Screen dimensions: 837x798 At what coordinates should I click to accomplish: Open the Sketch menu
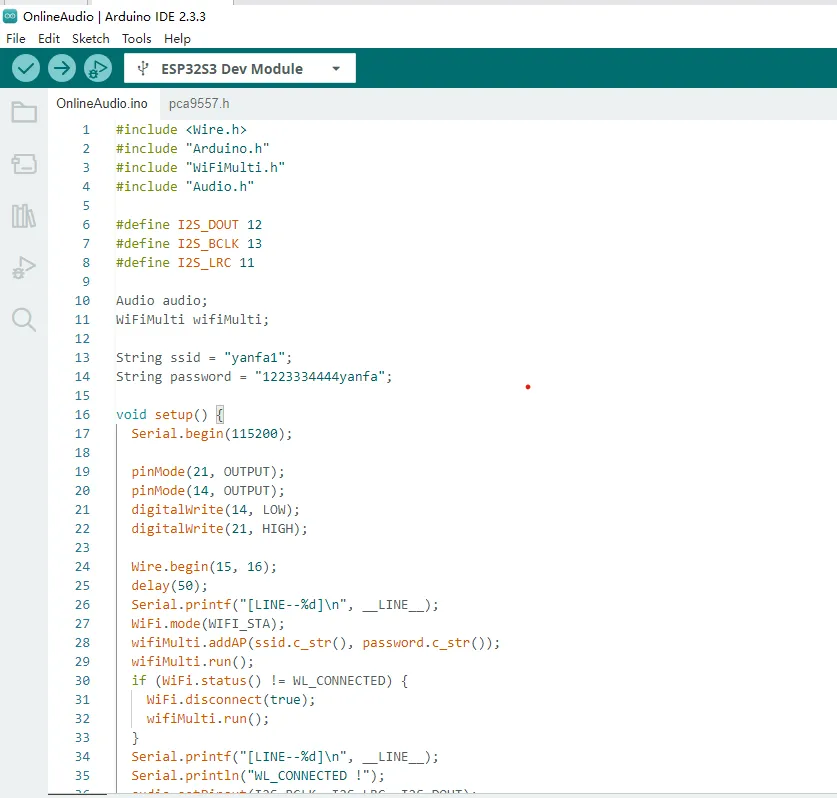(91, 39)
